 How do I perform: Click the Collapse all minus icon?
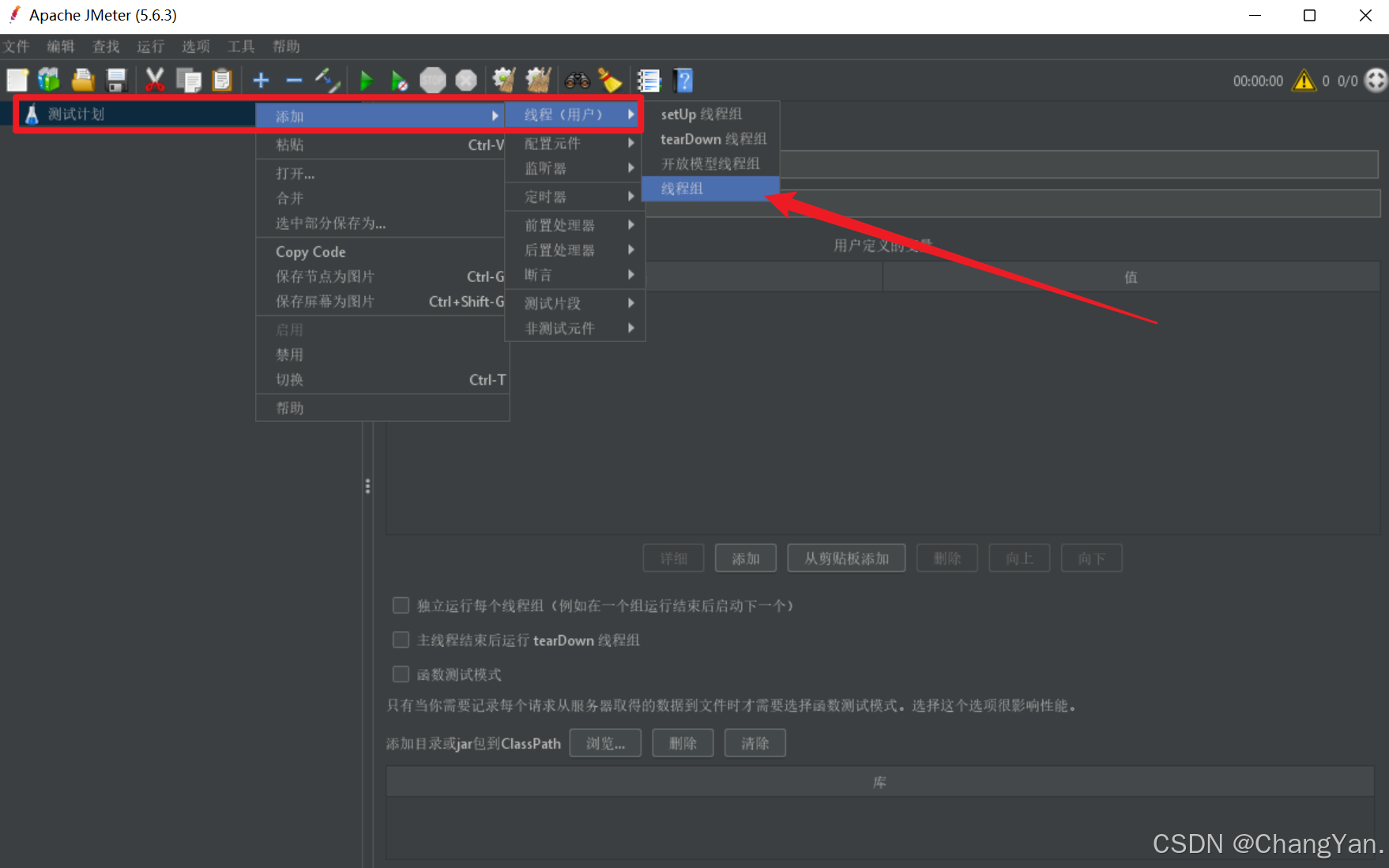(294, 80)
